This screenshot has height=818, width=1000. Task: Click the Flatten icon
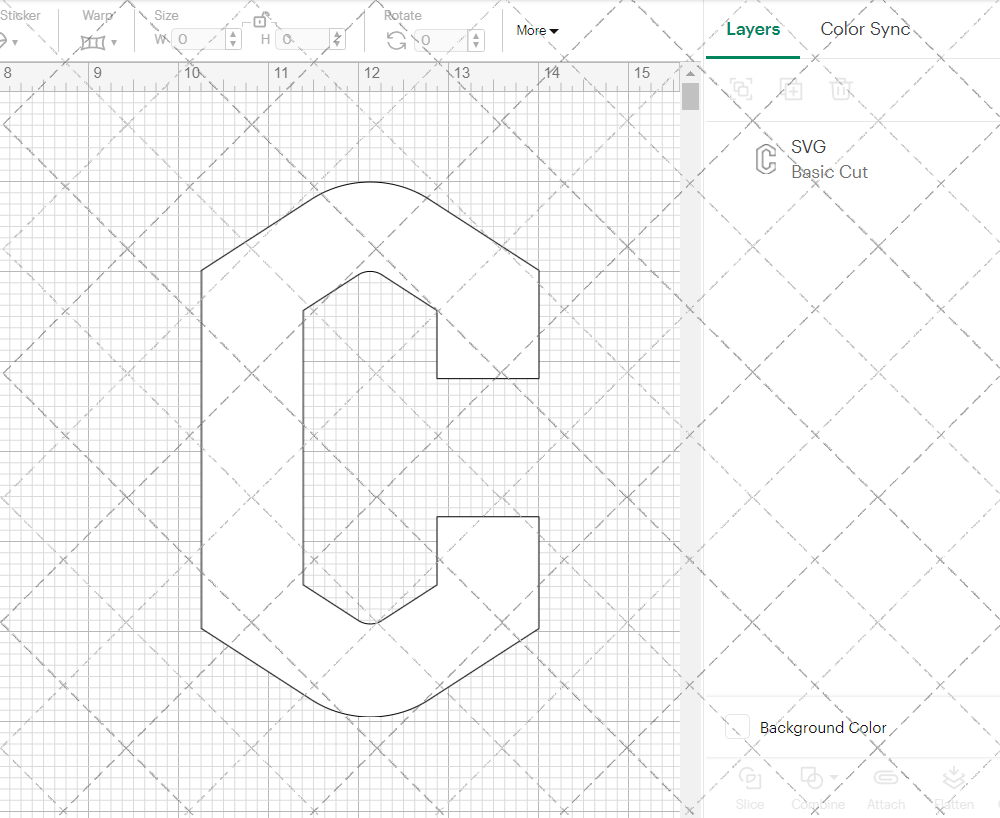953,778
